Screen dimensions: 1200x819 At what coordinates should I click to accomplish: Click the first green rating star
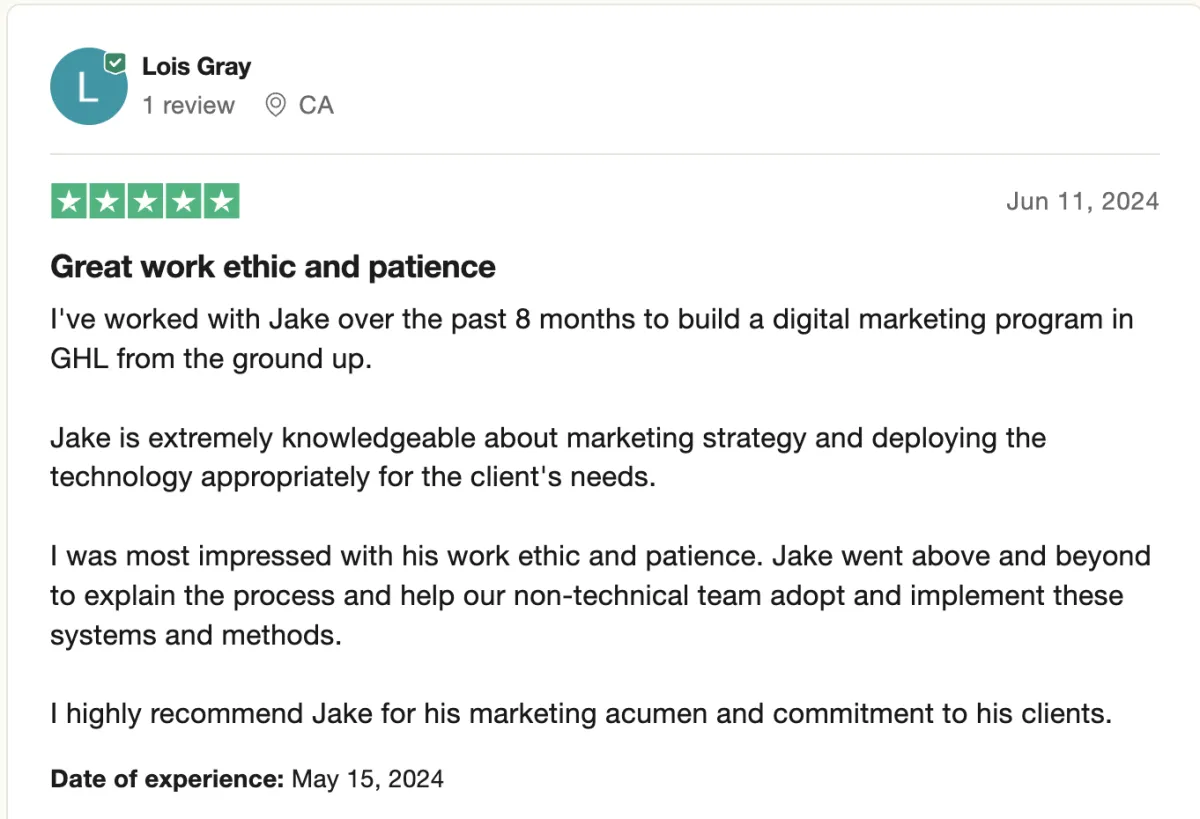[69, 201]
